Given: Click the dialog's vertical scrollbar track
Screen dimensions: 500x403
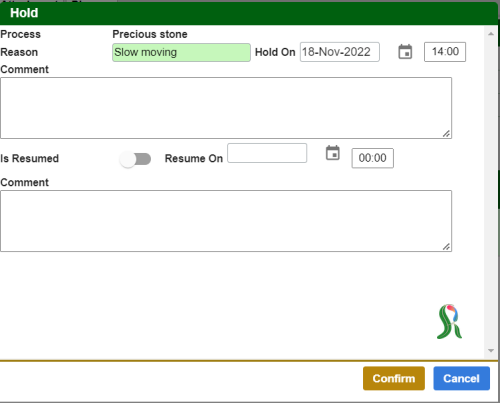Looking at the screenshot, I should (x=491, y=192).
